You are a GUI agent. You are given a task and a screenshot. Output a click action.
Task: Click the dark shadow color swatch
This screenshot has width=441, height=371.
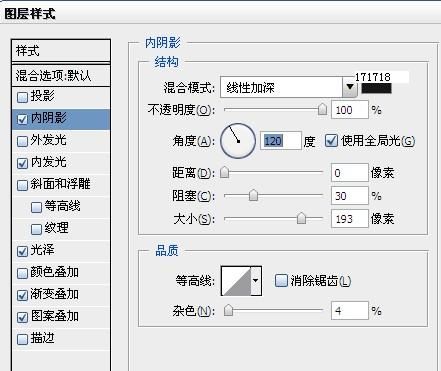[376, 88]
